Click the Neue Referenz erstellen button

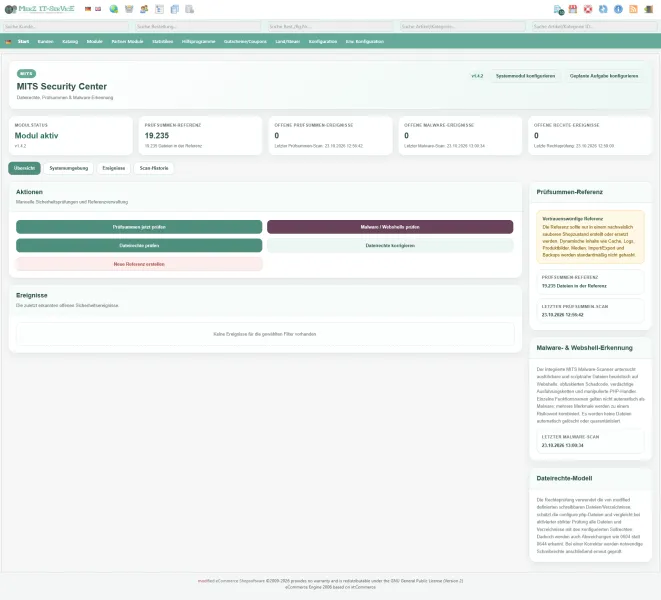[x=139, y=264]
